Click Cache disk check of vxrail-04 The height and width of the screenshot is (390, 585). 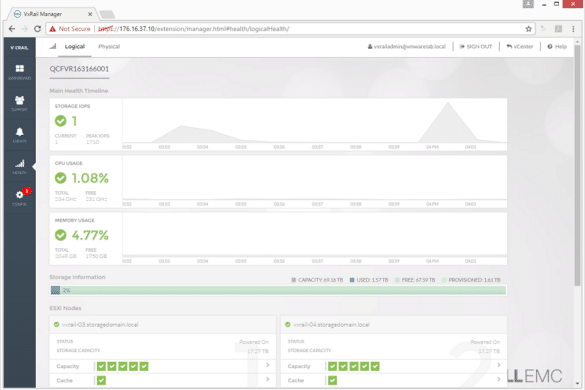tap(332, 380)
